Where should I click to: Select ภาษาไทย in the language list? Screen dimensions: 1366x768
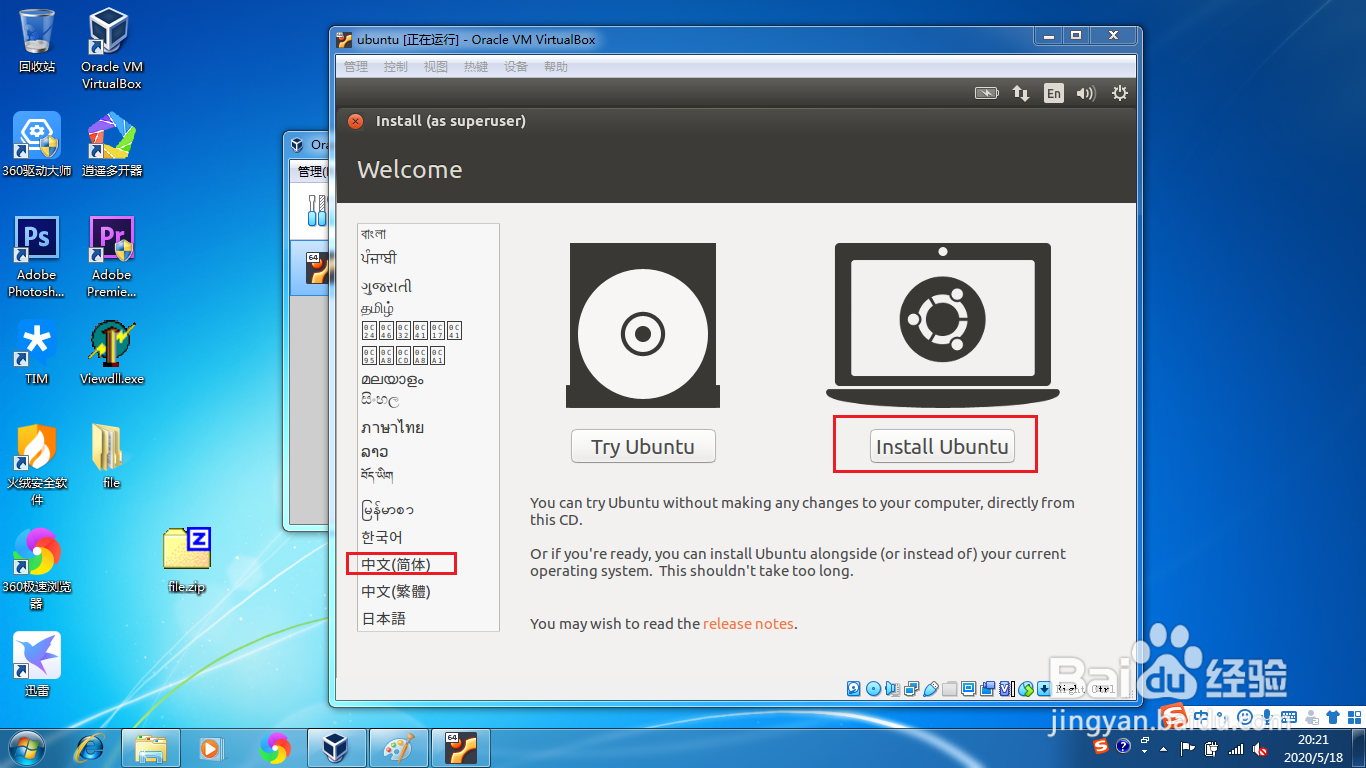[x=393, y=427]
